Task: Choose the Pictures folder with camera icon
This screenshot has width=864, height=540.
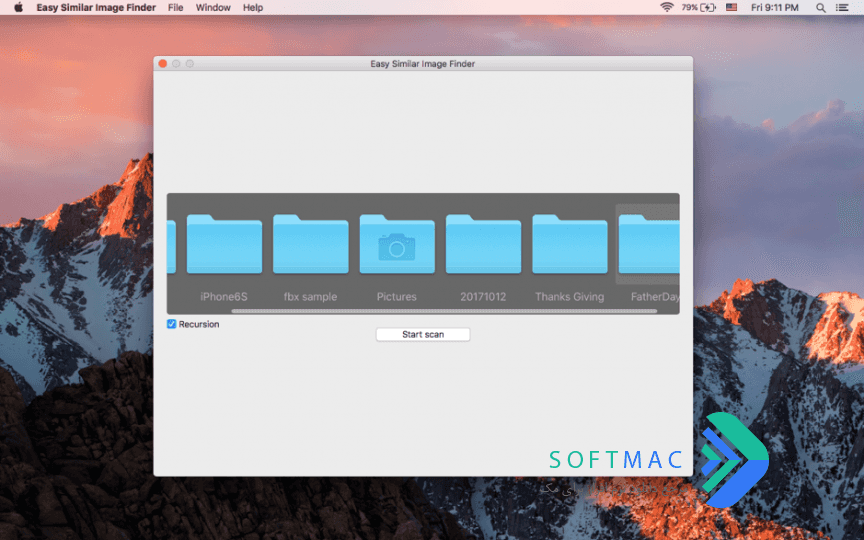Action: click(397, 244)
